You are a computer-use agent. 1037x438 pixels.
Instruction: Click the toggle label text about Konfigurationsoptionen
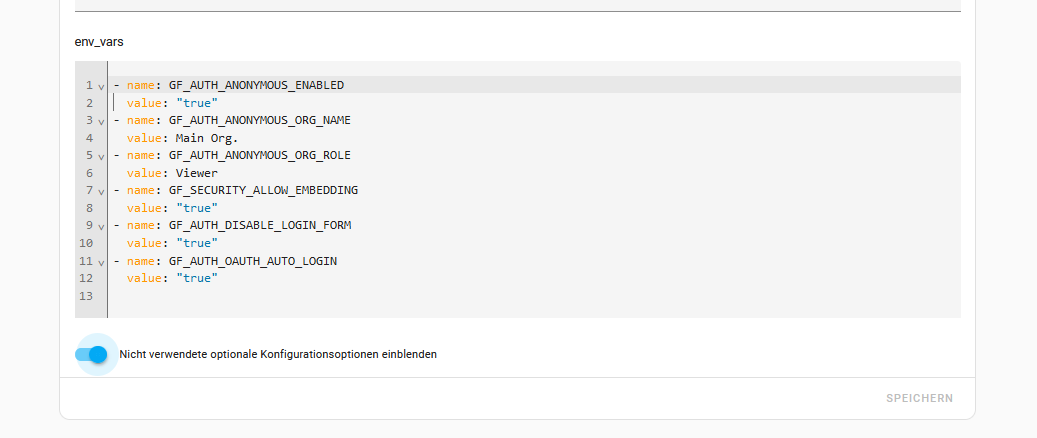(278, 354)
